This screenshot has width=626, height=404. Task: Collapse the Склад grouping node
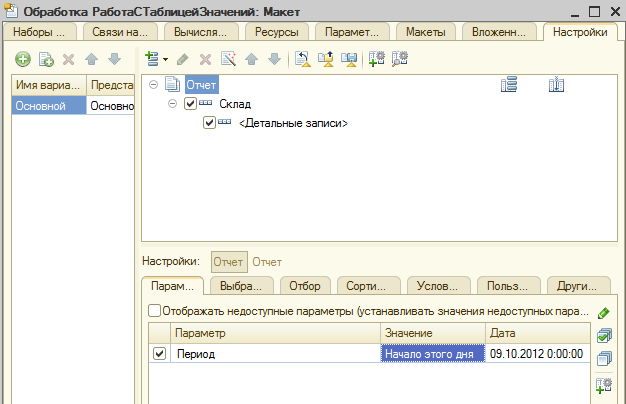point(172,104)
